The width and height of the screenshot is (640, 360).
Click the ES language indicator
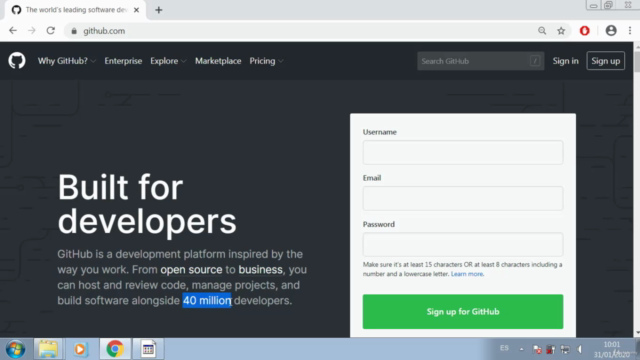(504, 348)
